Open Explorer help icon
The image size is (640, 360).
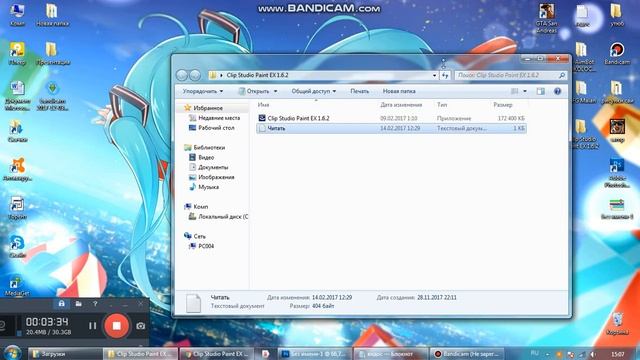point(558,91)
